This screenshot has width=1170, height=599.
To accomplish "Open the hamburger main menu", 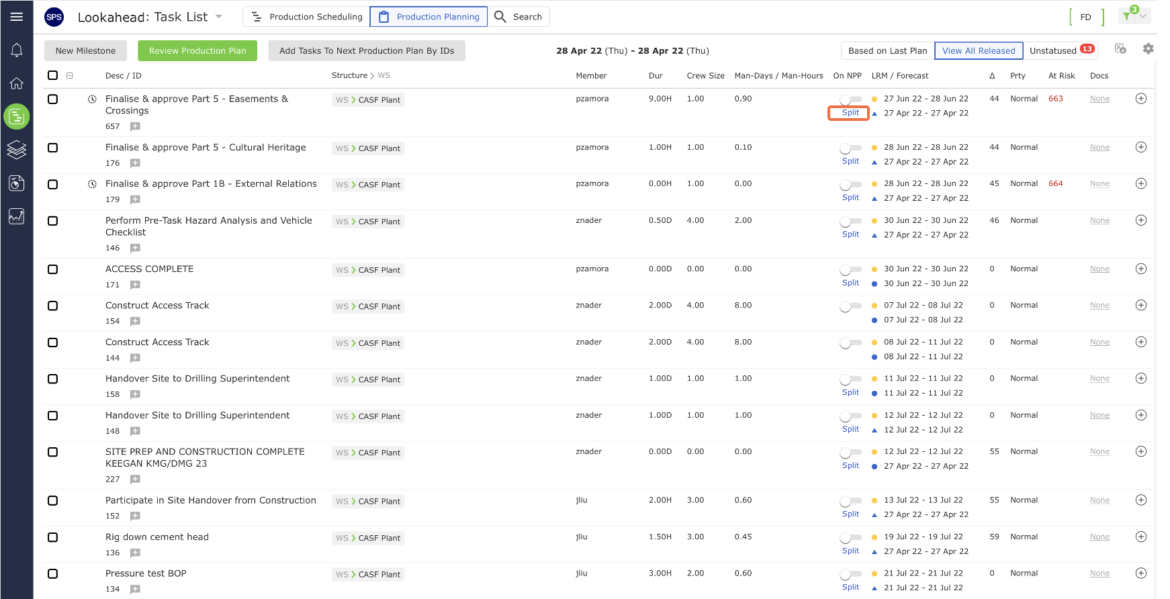I will pos(16,16).
